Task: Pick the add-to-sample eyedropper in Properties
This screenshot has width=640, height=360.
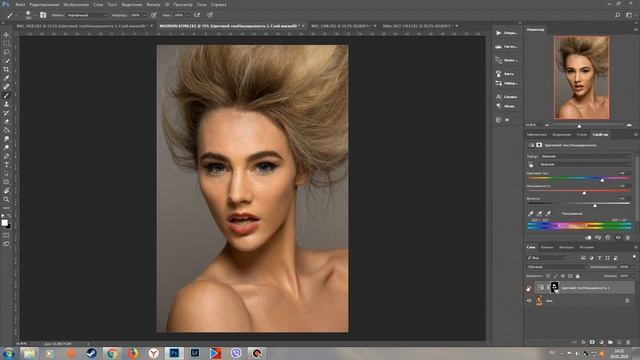Action: coord(540,213)
